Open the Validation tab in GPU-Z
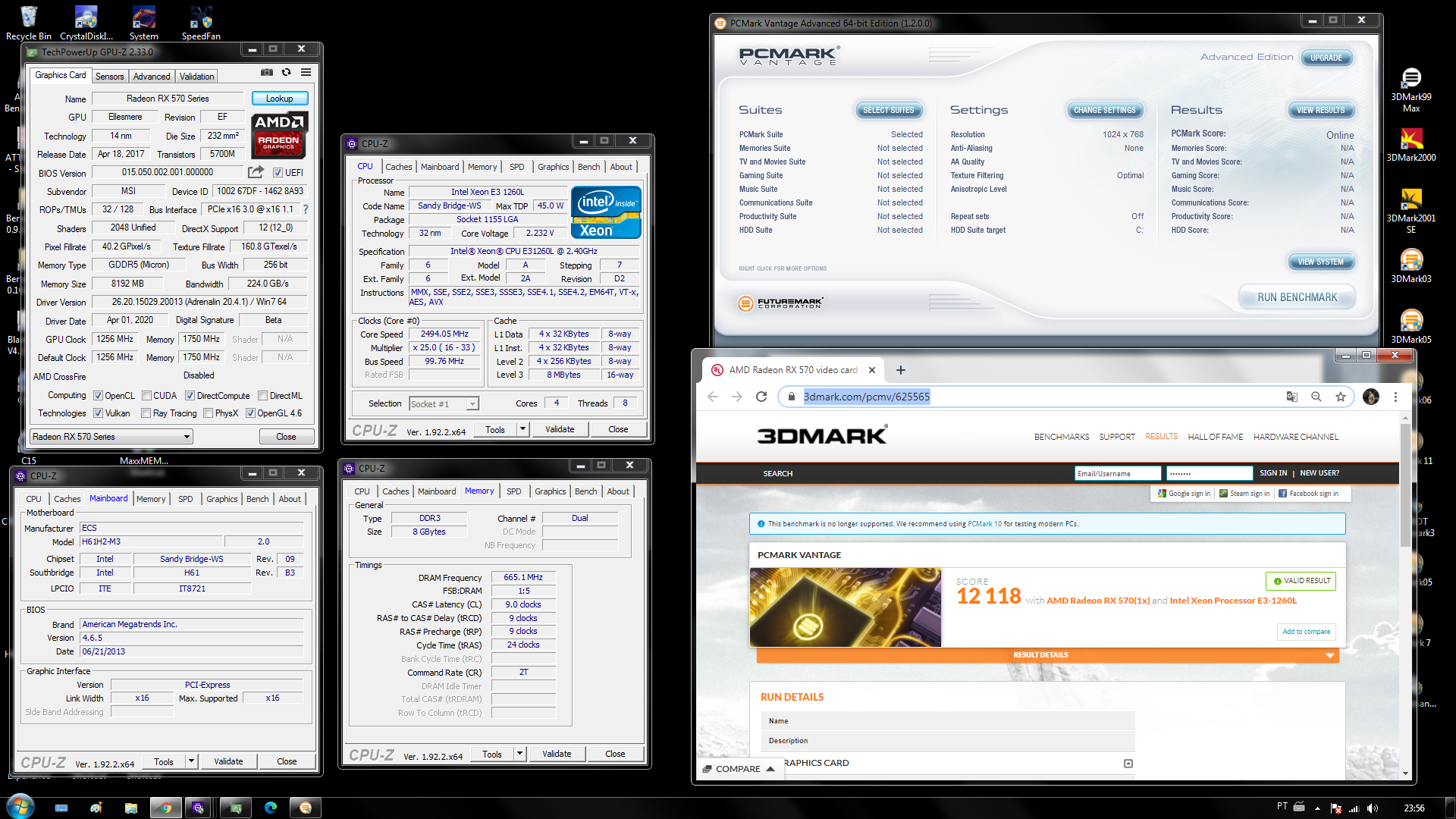Viewport: 1456px width, 819px height. pyautogui.click(x=196, y=77)
